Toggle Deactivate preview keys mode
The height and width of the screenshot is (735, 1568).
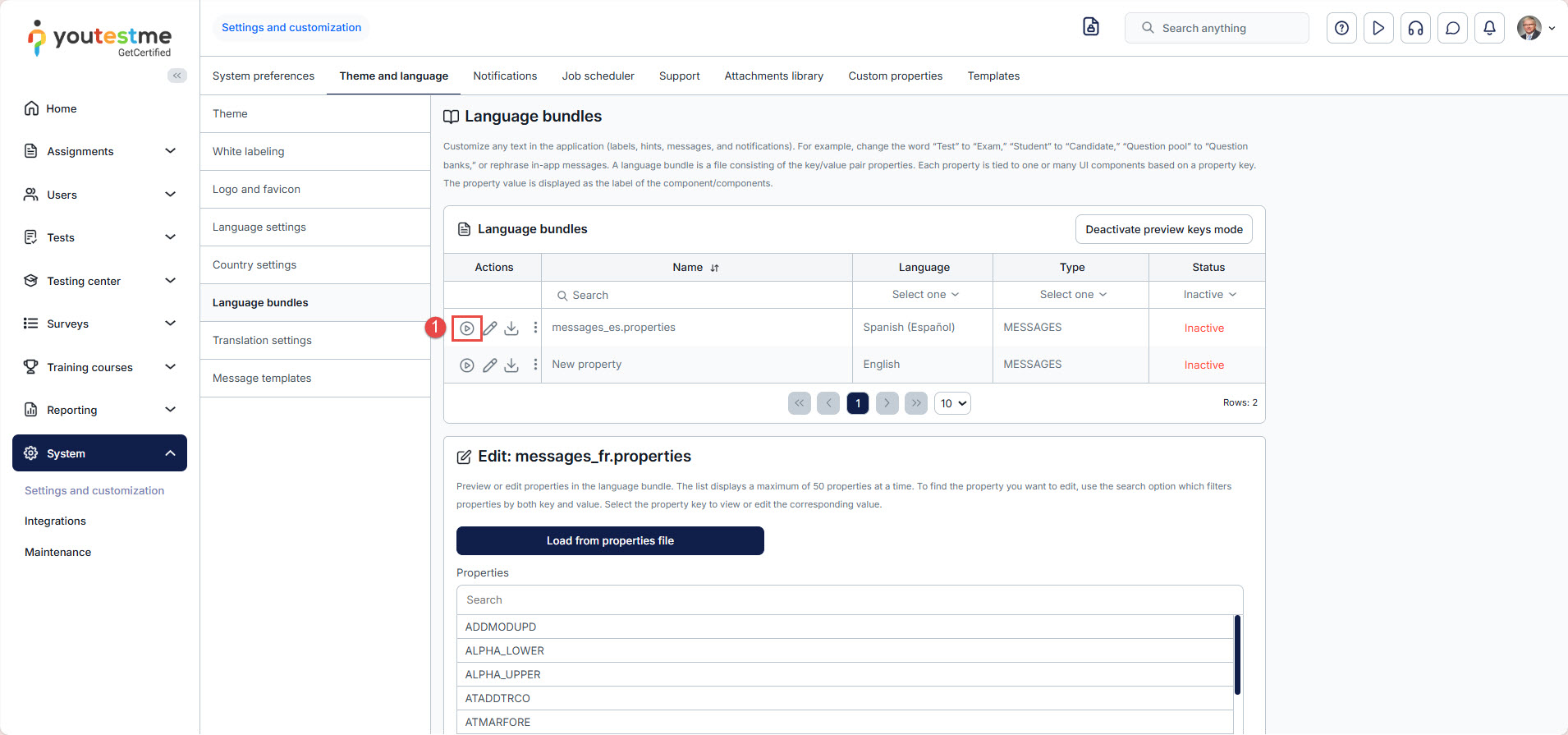pyautogui.click(x=1163, y=229)
